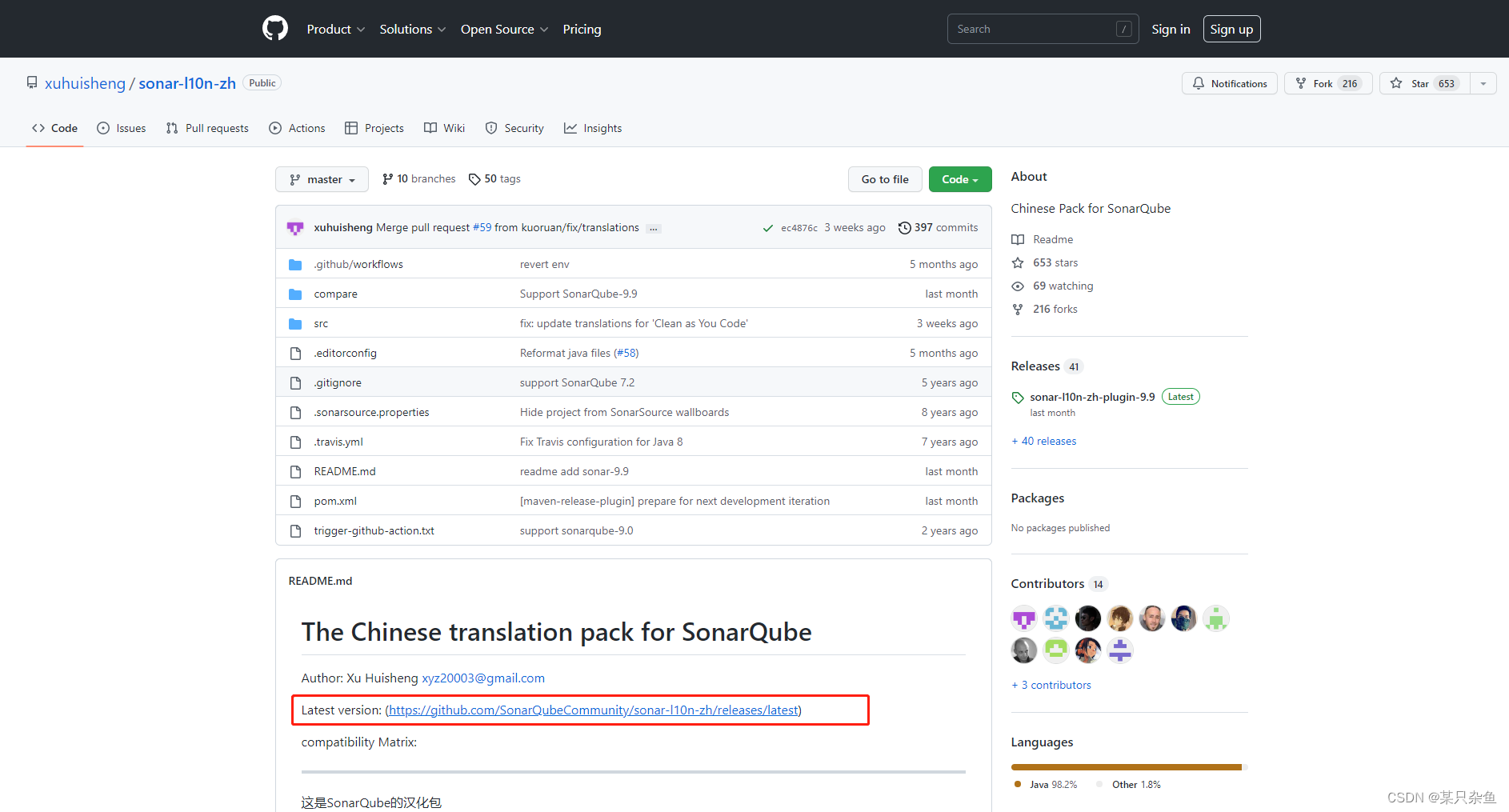Open pull request #59 link
The height and width of the screenshot is (812, 1509).
[x=482, y=228]
